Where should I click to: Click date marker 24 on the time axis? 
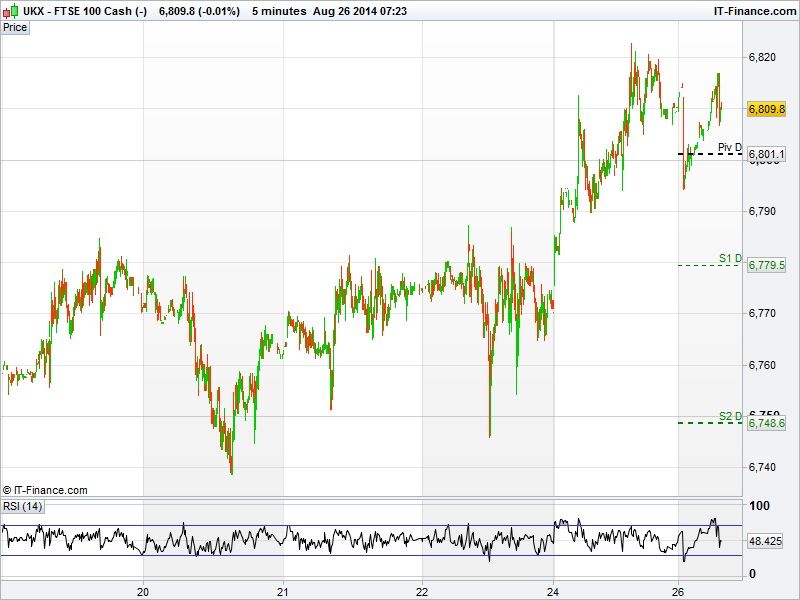click(x=553, y=590)
